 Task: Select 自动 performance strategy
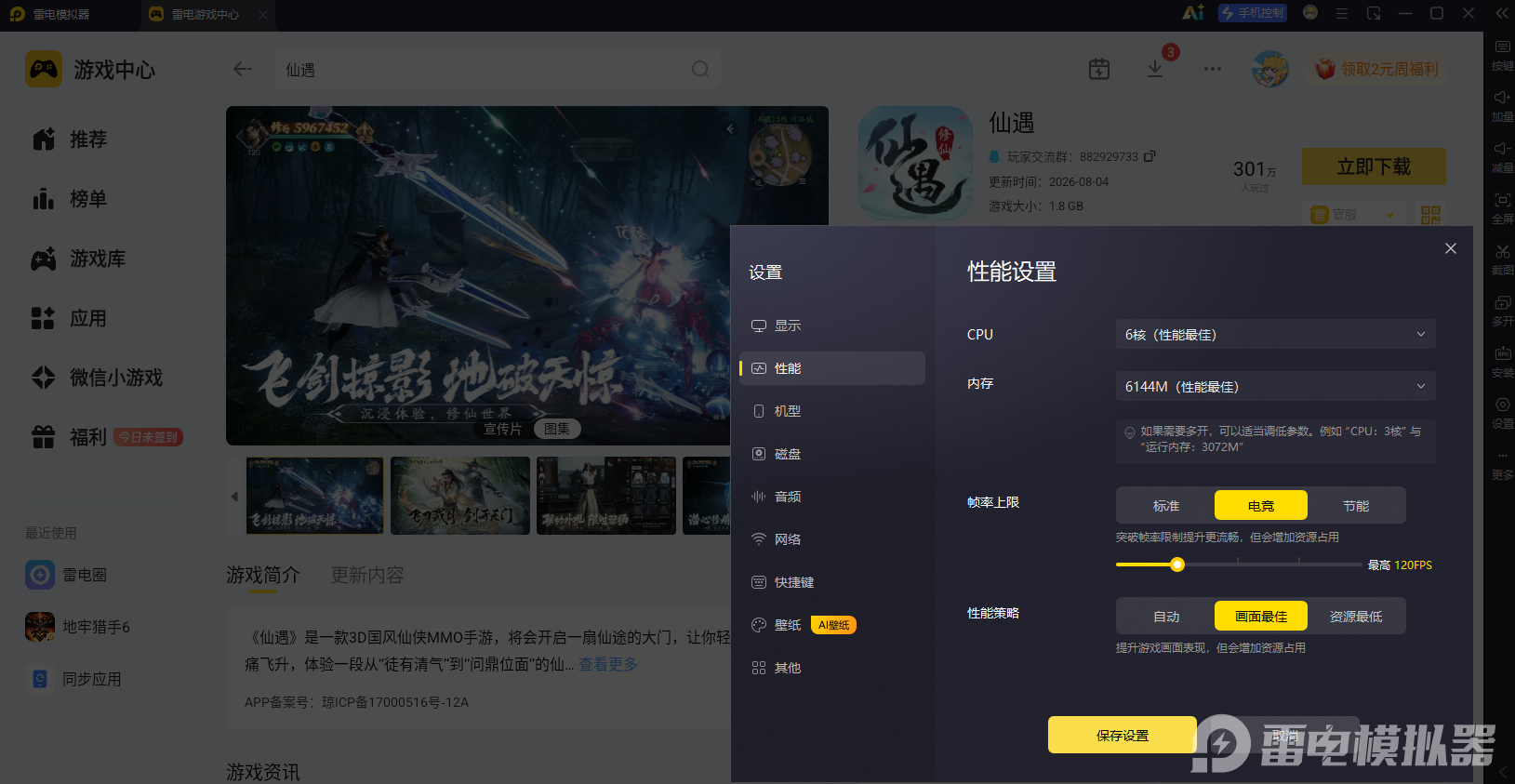[1166, 616]
